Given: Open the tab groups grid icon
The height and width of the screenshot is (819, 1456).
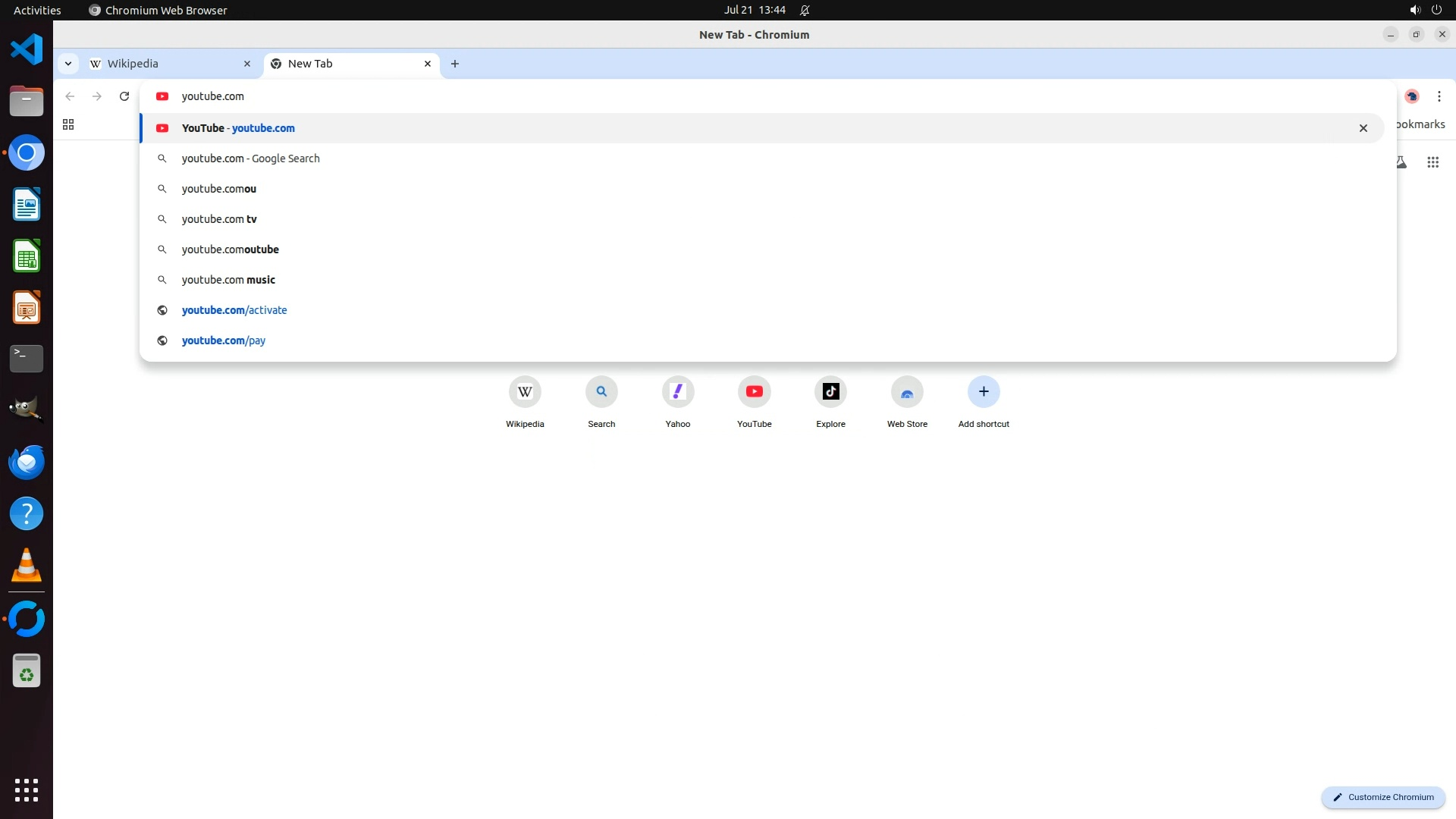Looking at the screenshot, I should tap(68, 124).
